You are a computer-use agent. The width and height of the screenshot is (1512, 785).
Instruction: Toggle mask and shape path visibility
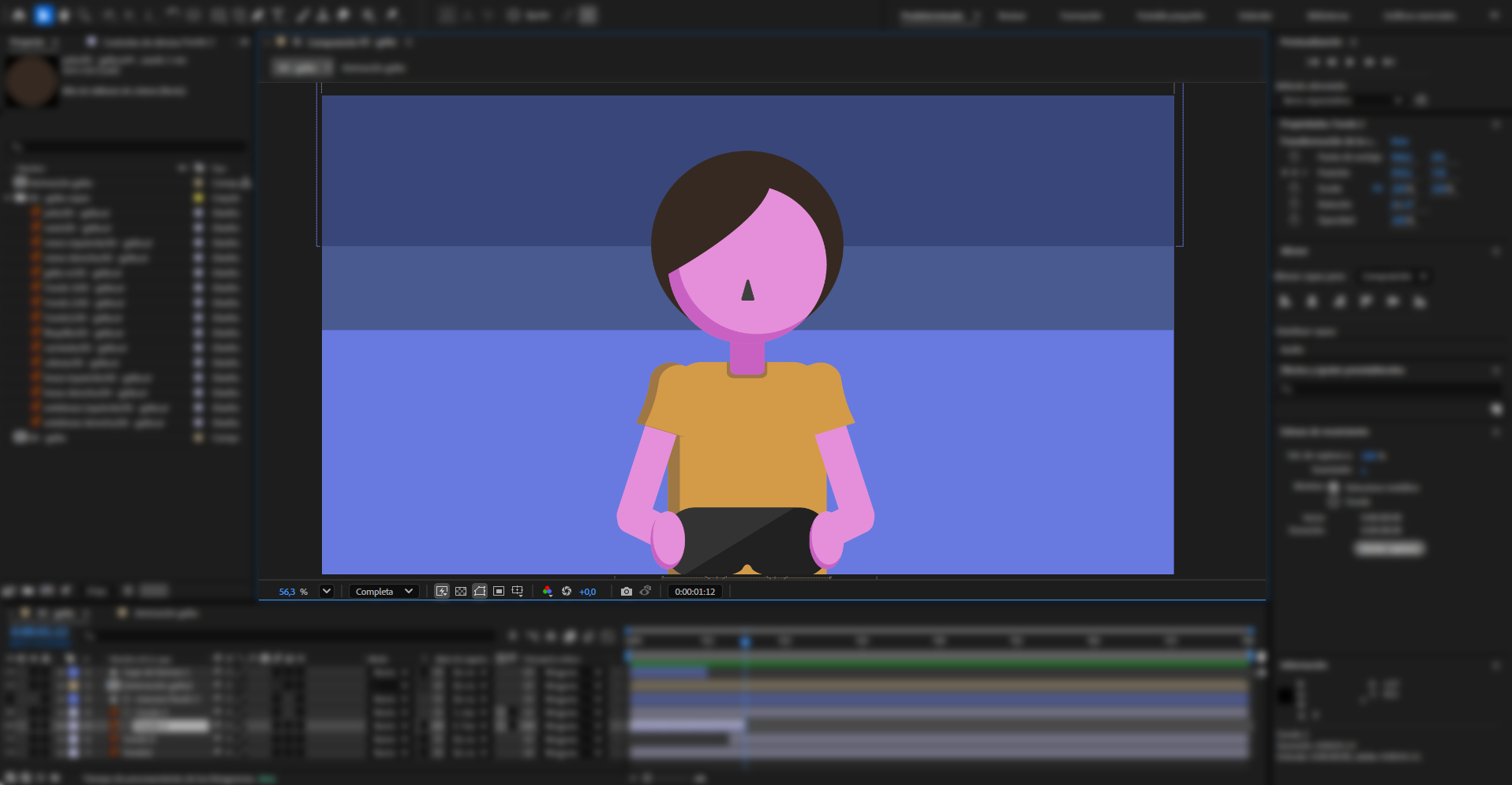480,591
